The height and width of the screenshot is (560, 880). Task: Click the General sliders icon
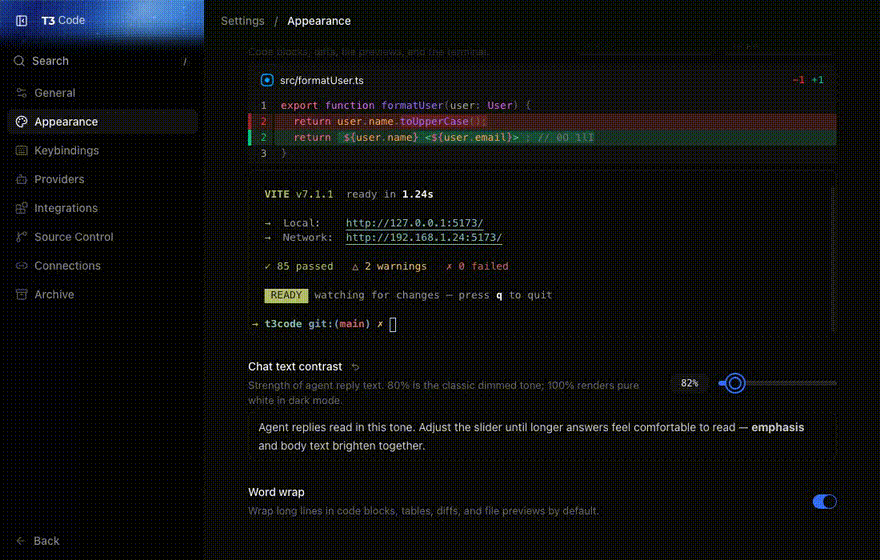(x=21, y=93)
